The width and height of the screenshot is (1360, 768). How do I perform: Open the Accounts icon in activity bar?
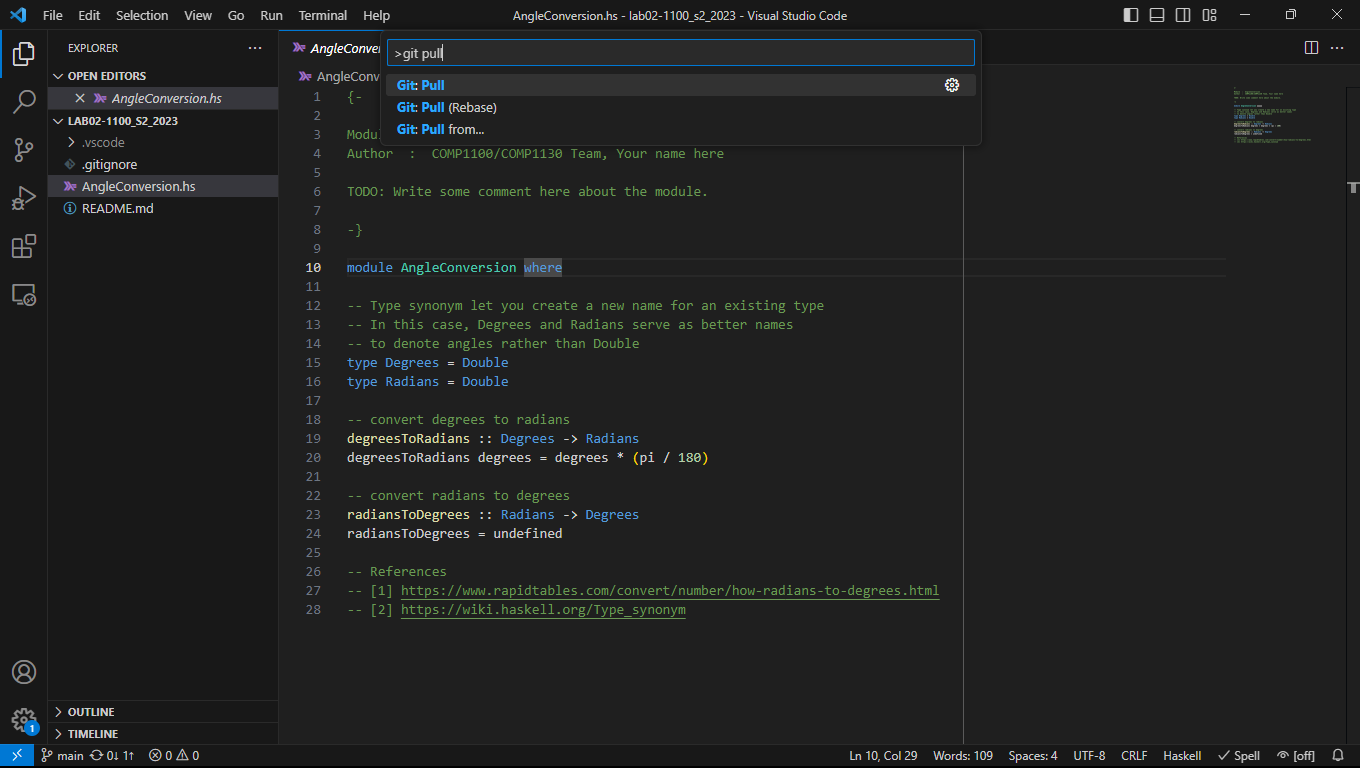(x=24, y=672)
